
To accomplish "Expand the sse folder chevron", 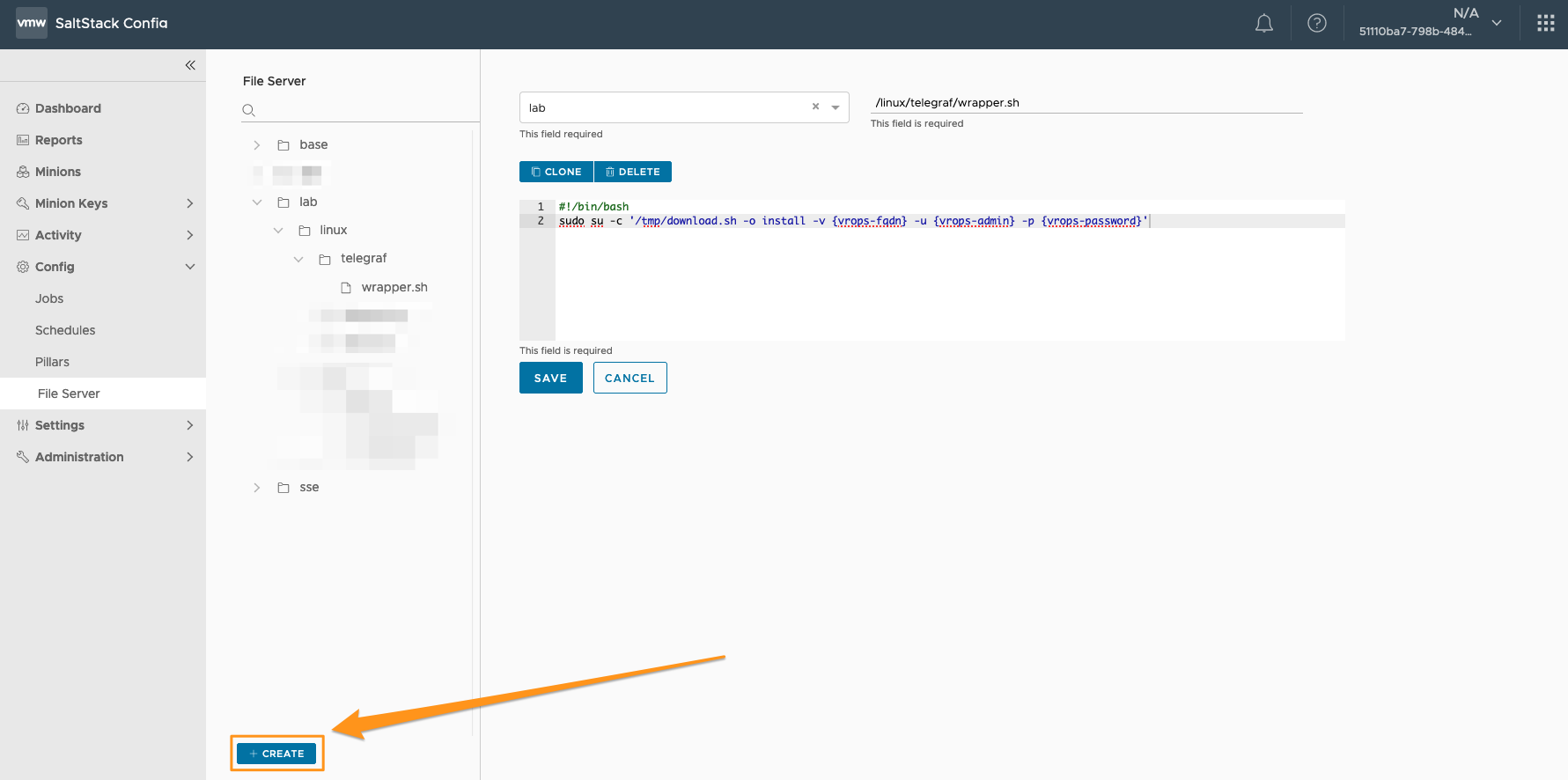I will point(257,488).
